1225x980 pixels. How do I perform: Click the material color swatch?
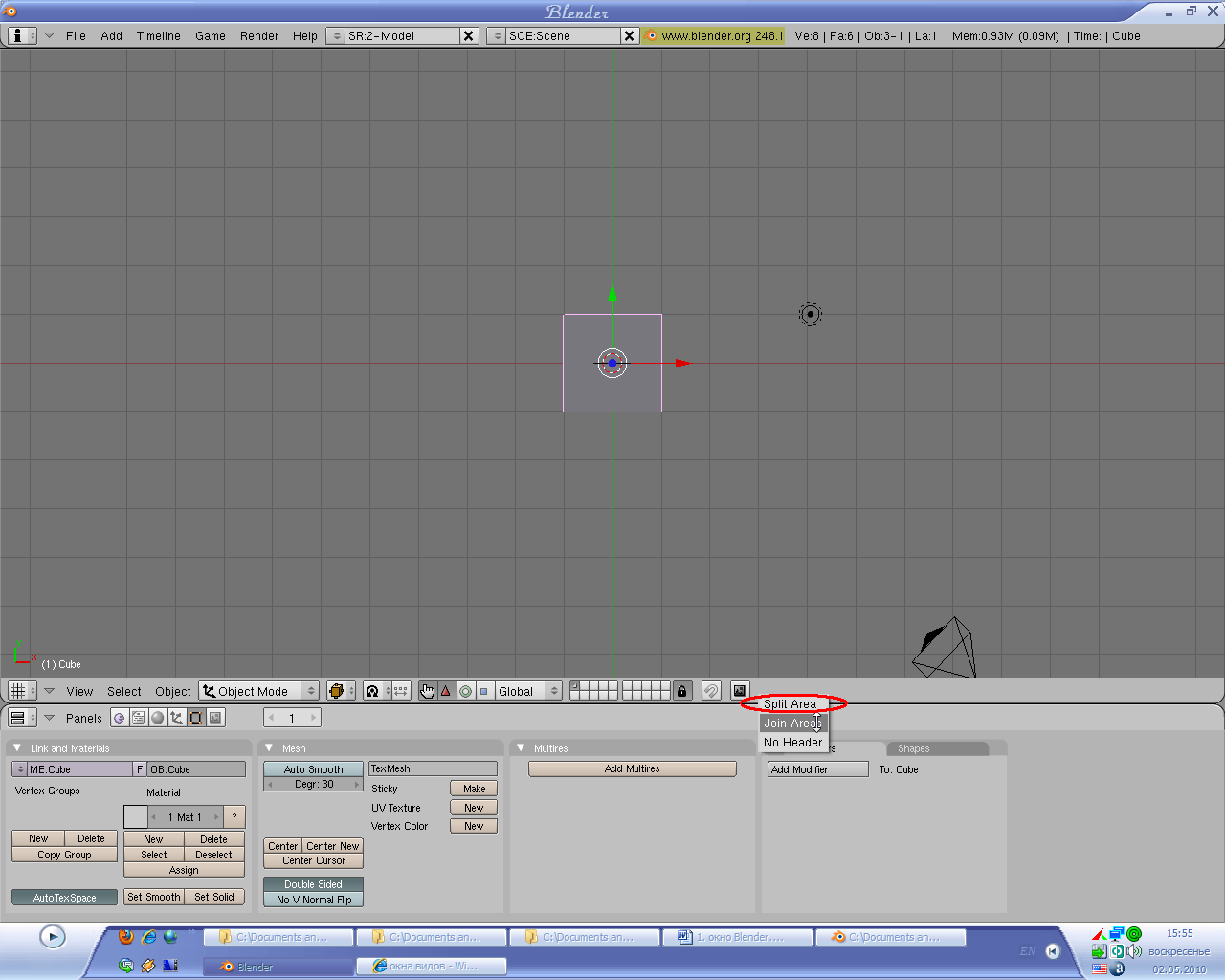tap(136, 817)
